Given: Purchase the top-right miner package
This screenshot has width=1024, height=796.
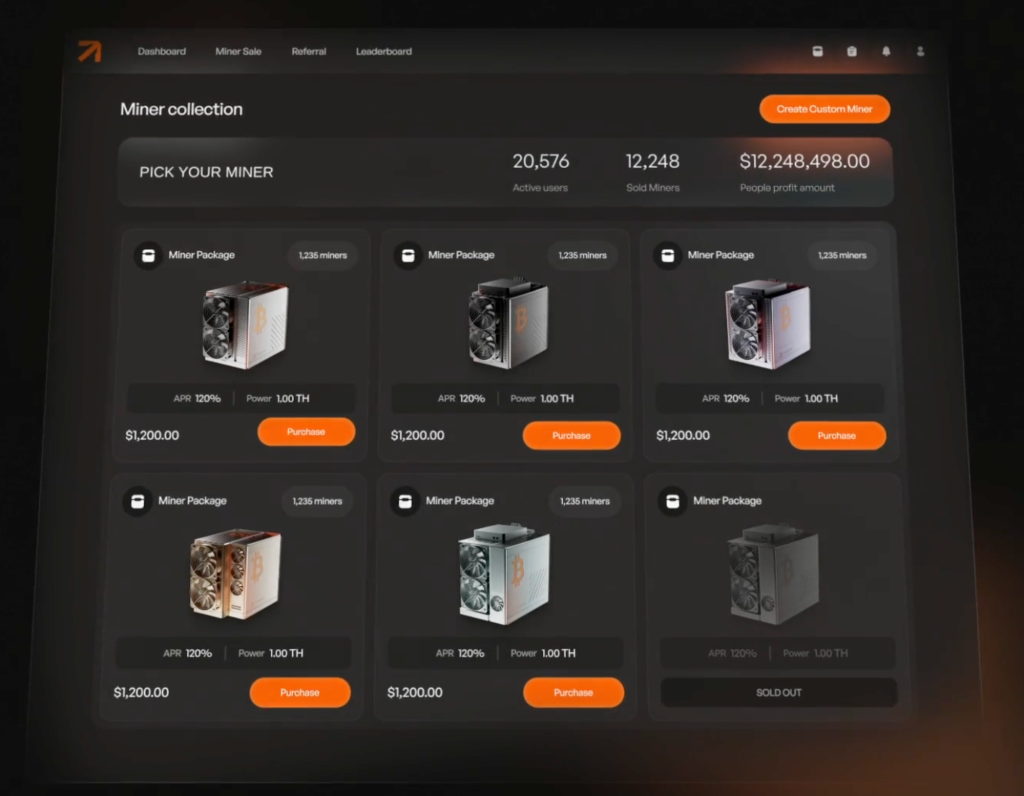Looking at the screenshot, I should 836,435.
